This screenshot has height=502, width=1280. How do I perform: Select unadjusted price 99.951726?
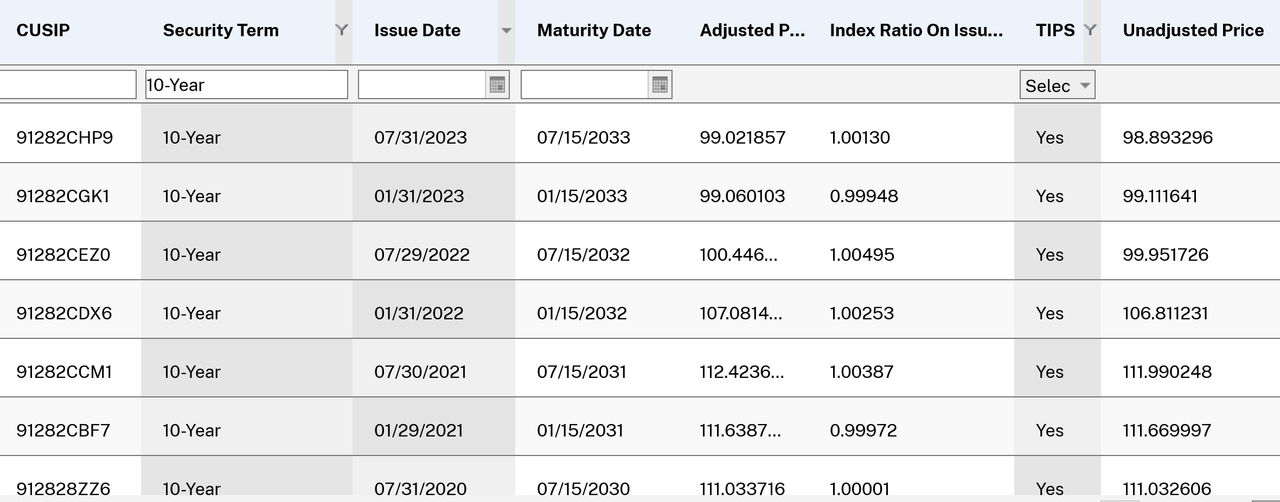[x=1166, y=254]
